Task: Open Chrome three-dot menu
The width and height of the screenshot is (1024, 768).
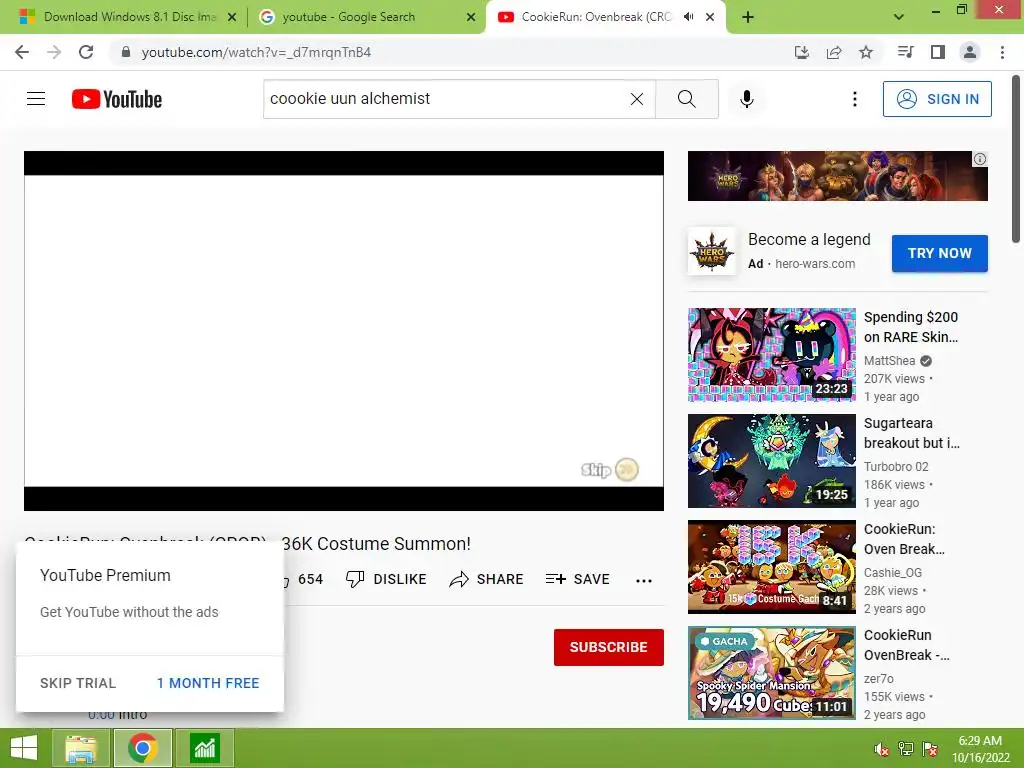Action: tap(1002, 52)
